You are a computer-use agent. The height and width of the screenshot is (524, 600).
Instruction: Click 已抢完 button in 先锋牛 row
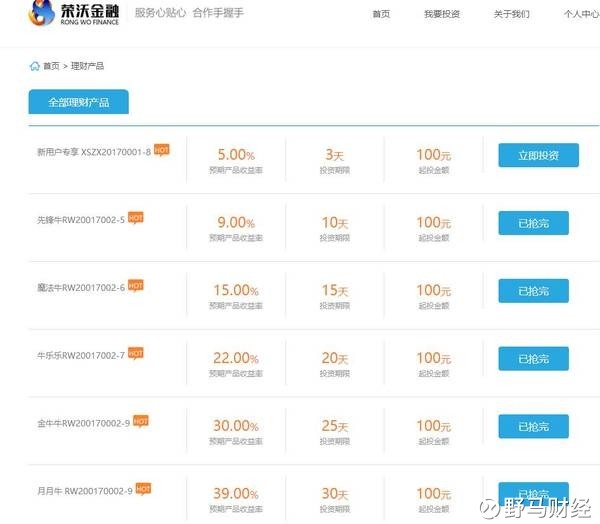click(533, 223)
